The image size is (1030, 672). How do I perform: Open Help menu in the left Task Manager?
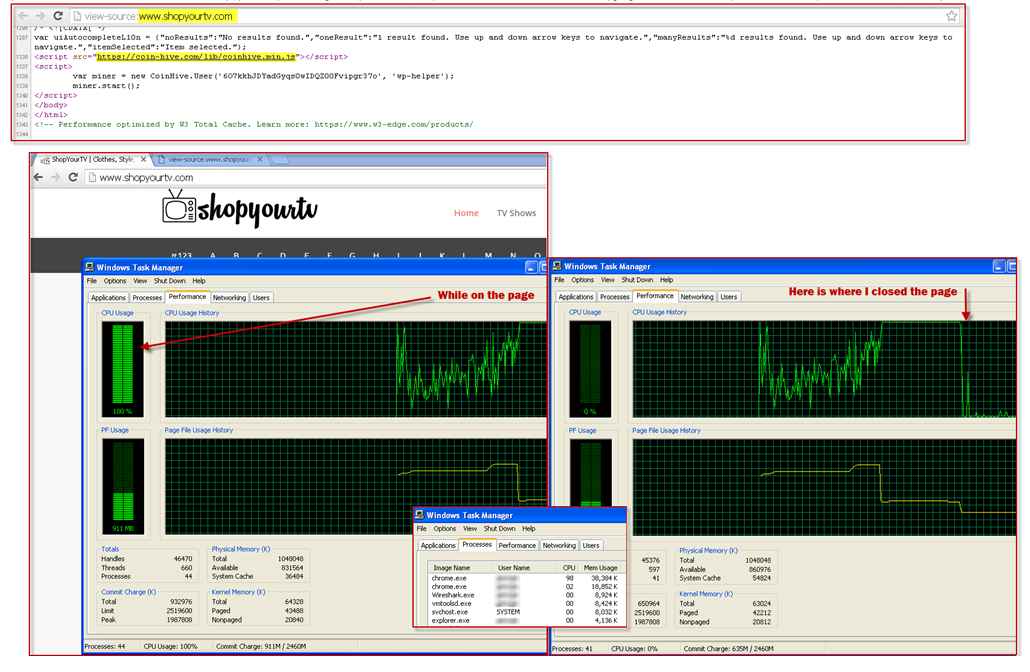tap(199, 280)
